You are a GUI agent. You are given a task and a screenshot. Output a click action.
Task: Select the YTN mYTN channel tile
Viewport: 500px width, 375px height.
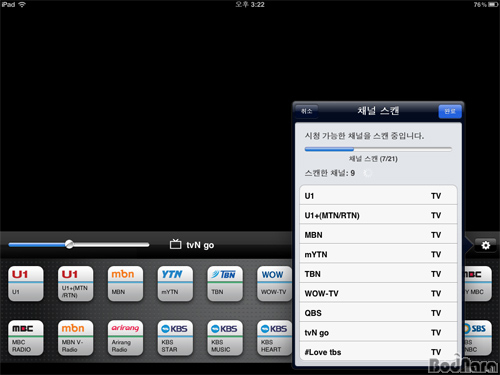pyautogui.click(x=175, y=284)
